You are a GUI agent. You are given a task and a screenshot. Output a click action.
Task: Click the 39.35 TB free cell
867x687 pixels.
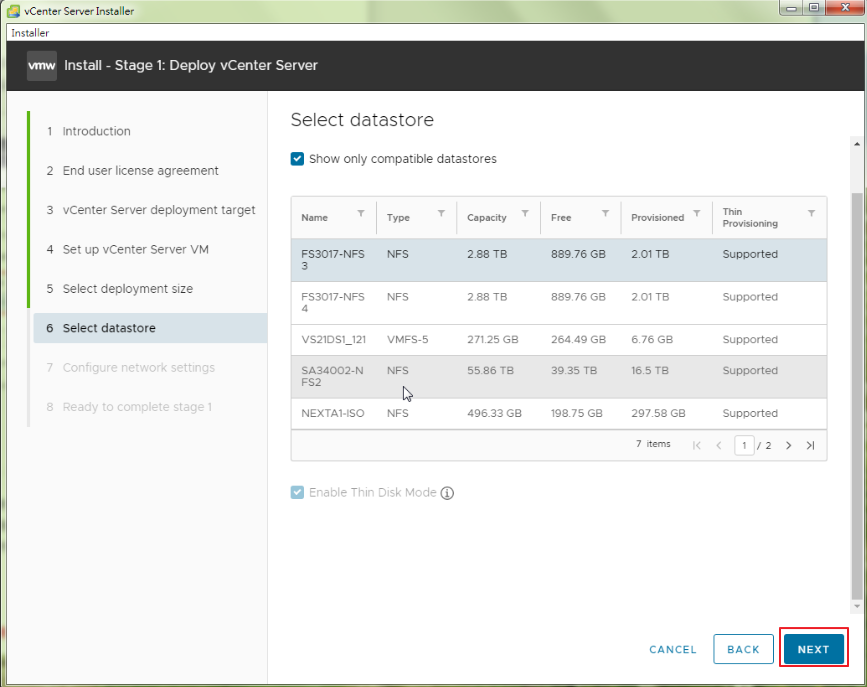[574, 371]
